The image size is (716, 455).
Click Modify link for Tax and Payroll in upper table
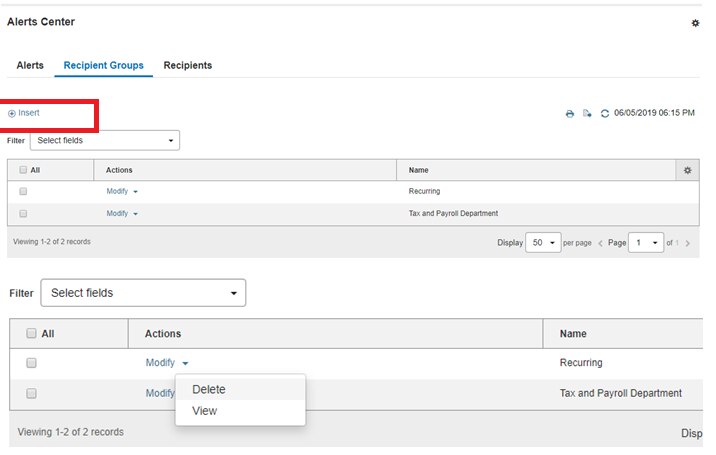coord(117,213)
